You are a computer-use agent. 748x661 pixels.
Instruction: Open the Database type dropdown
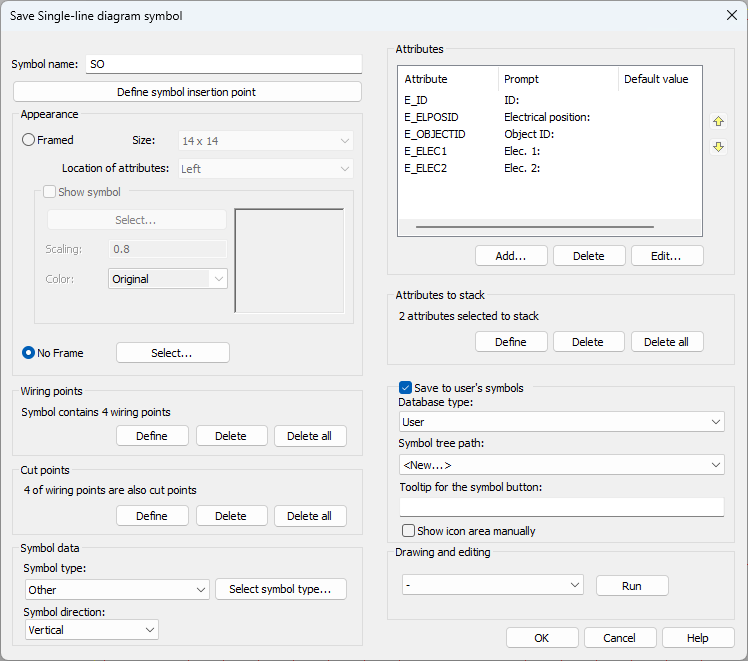(560, 422)
